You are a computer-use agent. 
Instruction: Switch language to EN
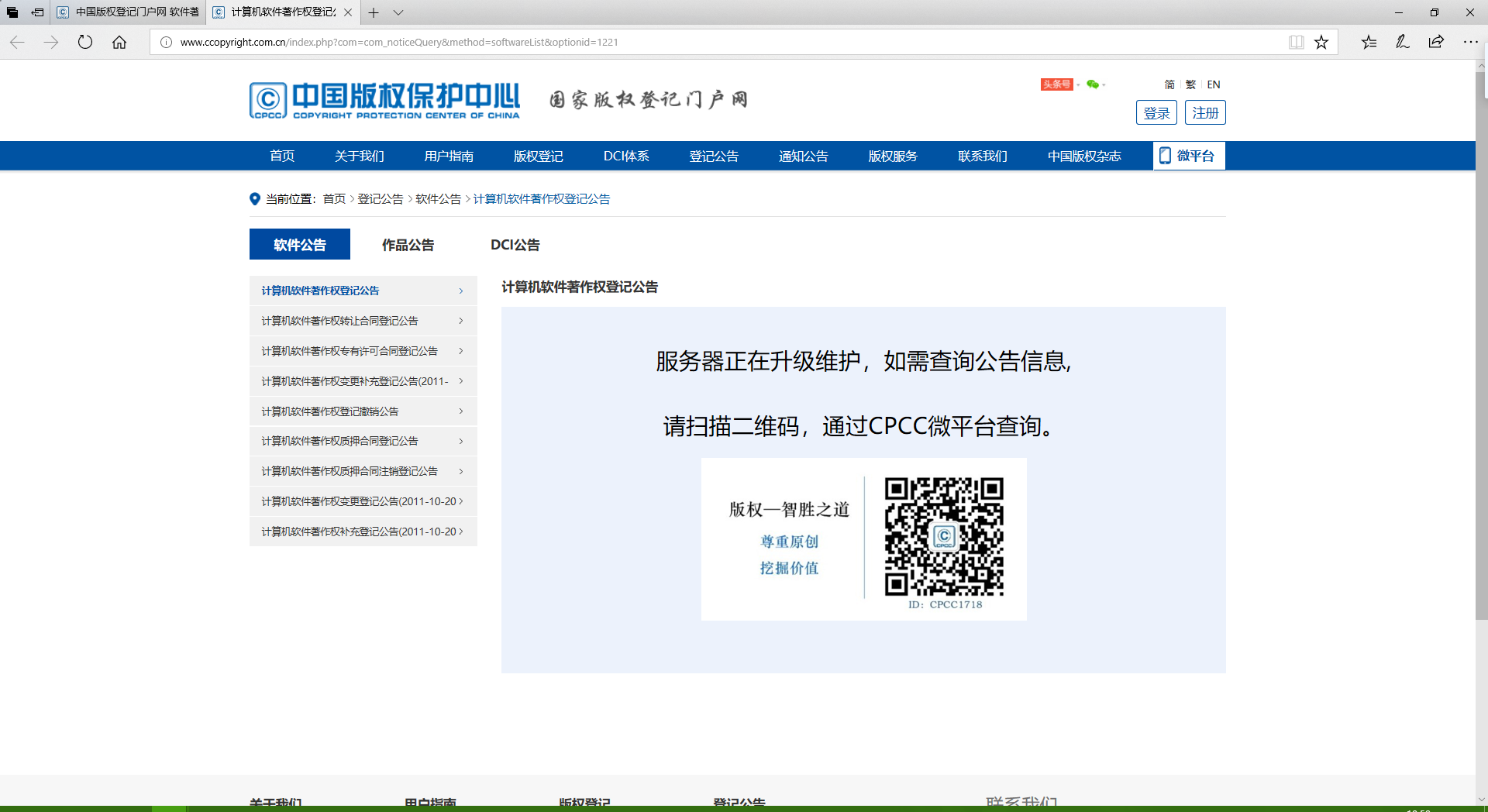1214,84
